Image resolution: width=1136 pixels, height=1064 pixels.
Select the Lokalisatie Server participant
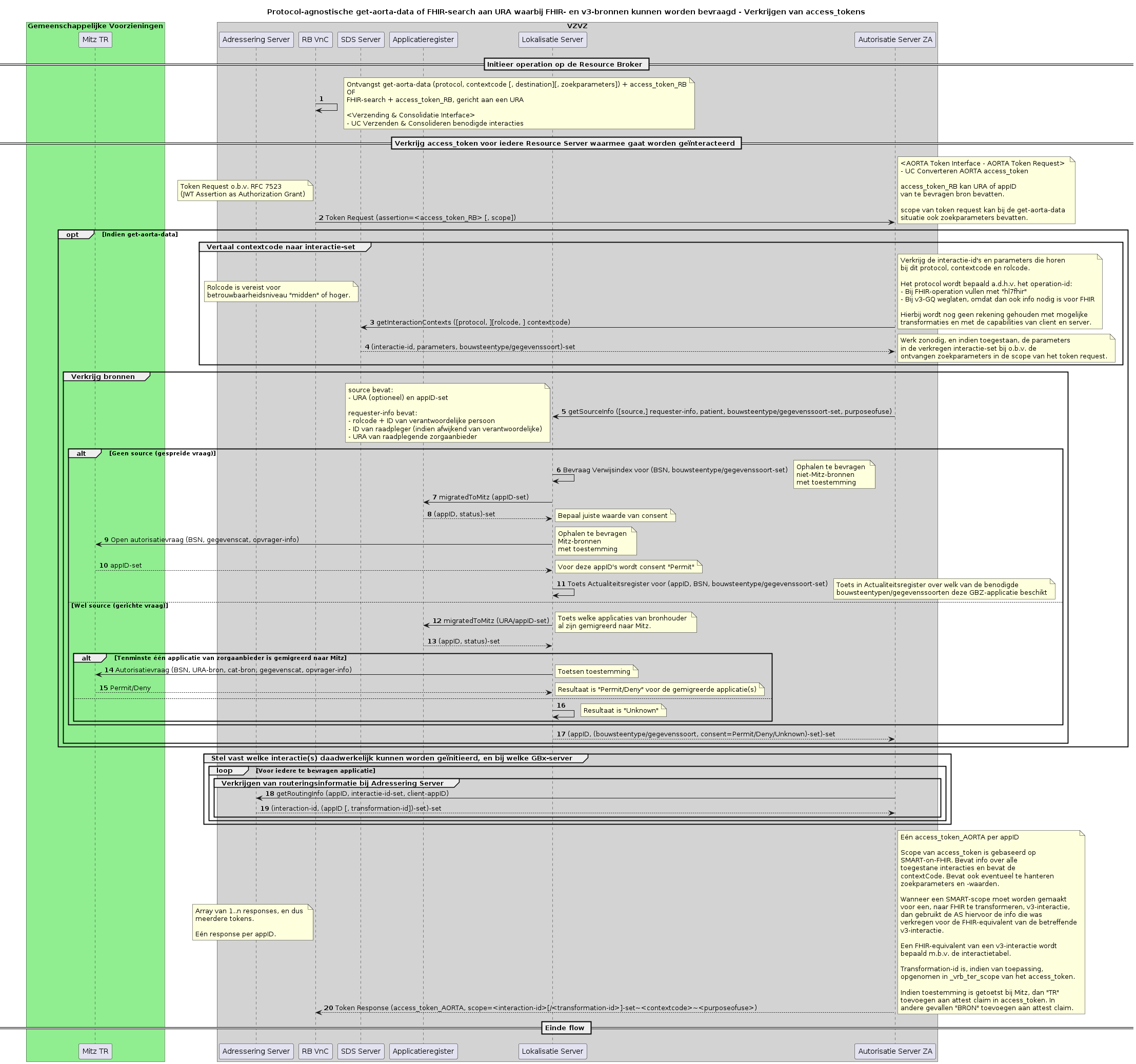(x=551, y=40)
